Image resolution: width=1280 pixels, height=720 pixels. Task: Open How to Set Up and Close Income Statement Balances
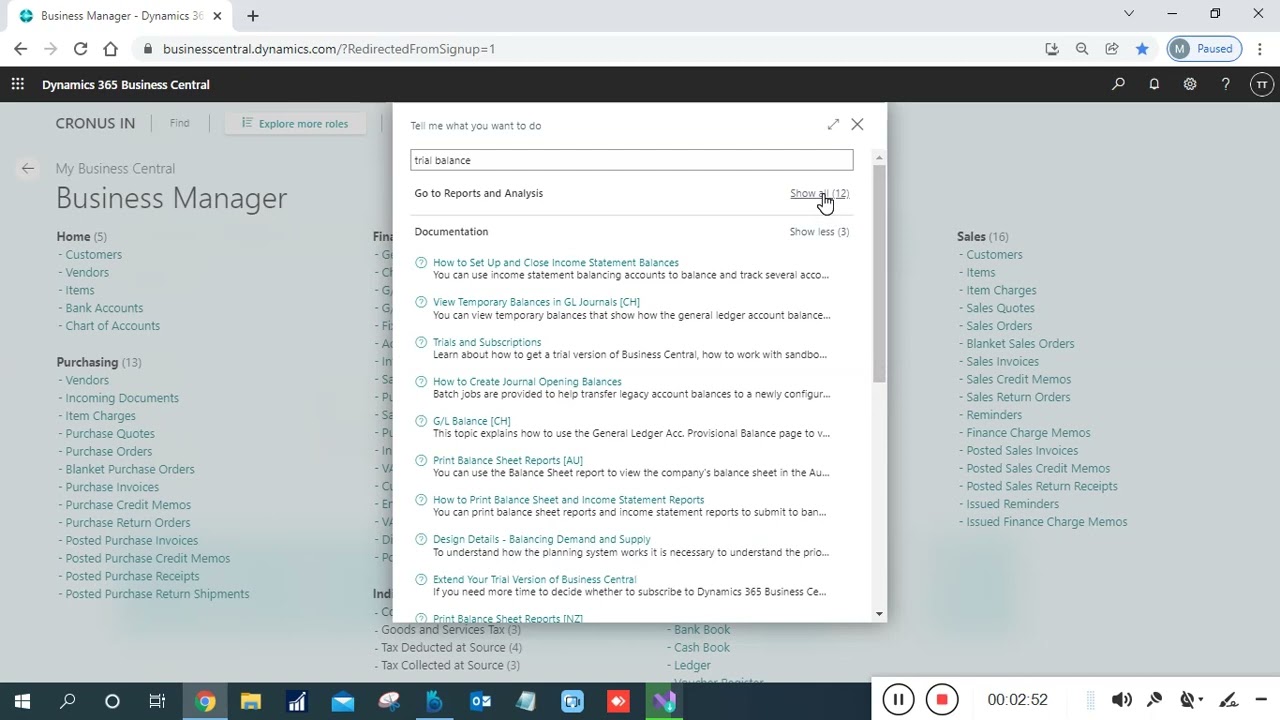tap(556, 262)
